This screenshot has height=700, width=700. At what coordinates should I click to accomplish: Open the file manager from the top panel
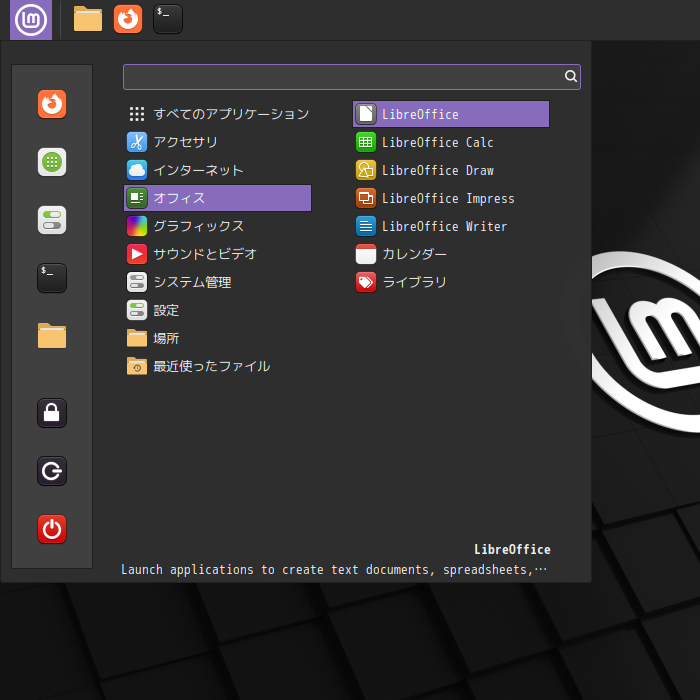88,19
